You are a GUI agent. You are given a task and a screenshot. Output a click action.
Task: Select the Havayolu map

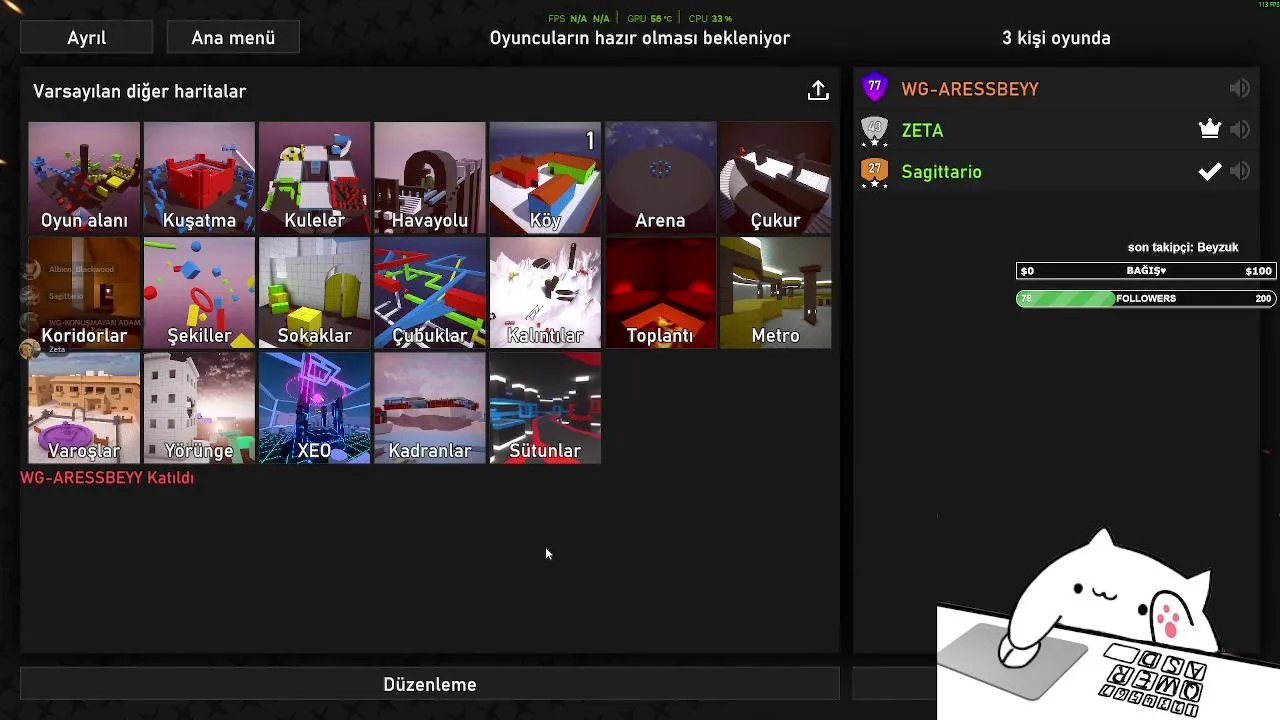(430, 178)
